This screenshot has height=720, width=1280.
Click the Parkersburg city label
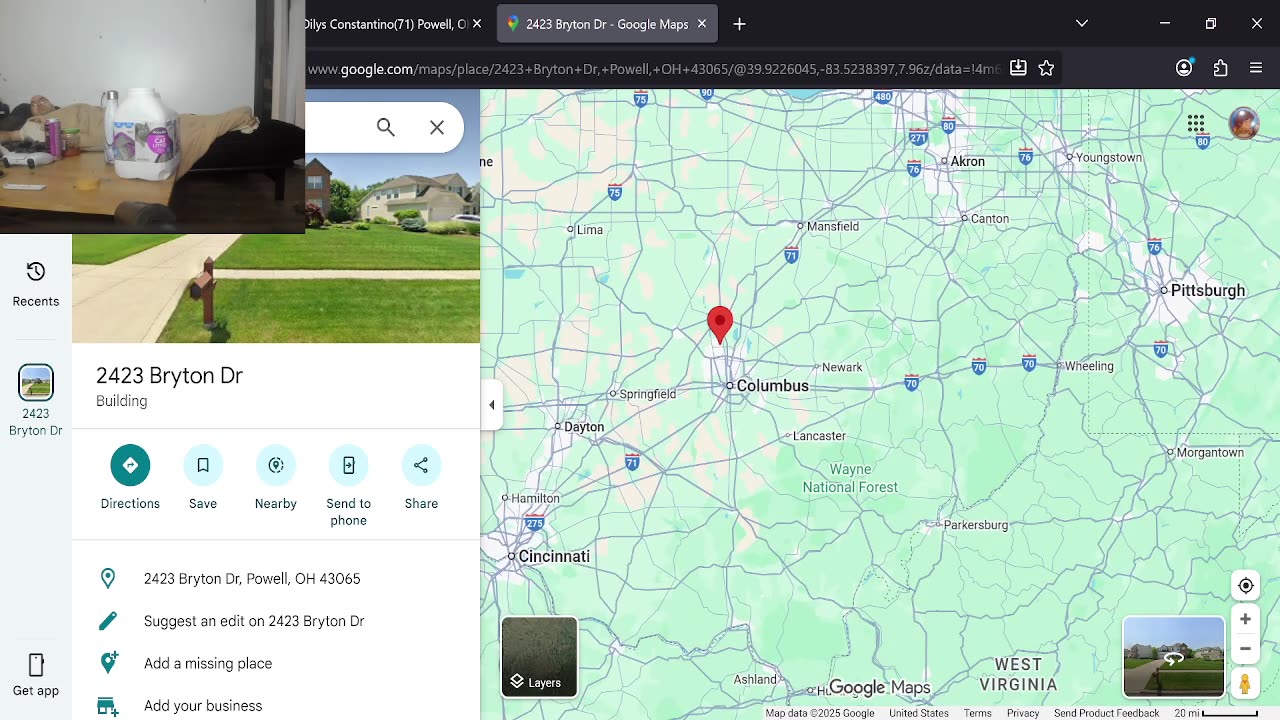pos(976,525)
